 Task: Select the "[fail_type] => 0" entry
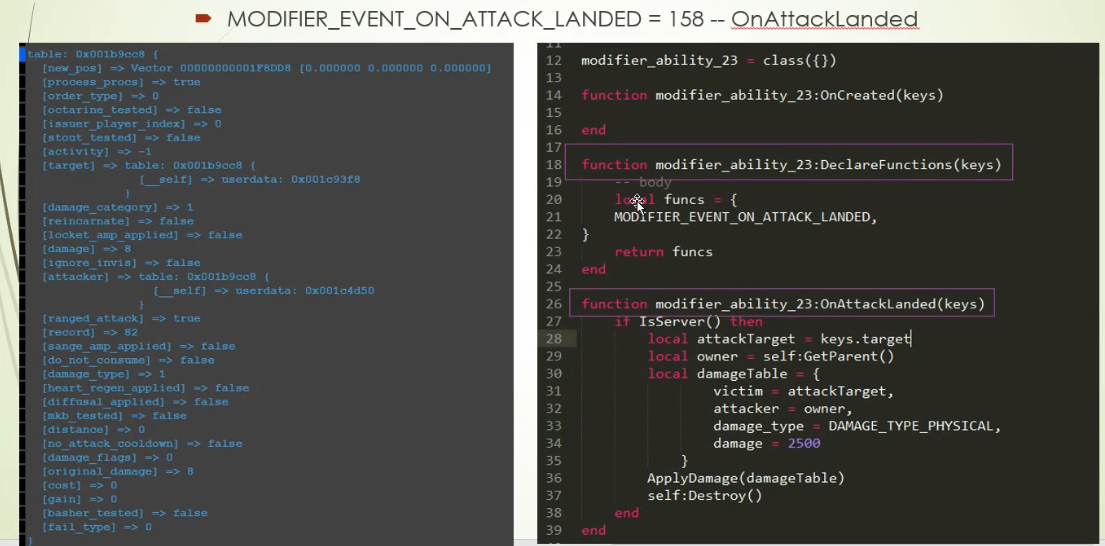[x=97, y=527]
